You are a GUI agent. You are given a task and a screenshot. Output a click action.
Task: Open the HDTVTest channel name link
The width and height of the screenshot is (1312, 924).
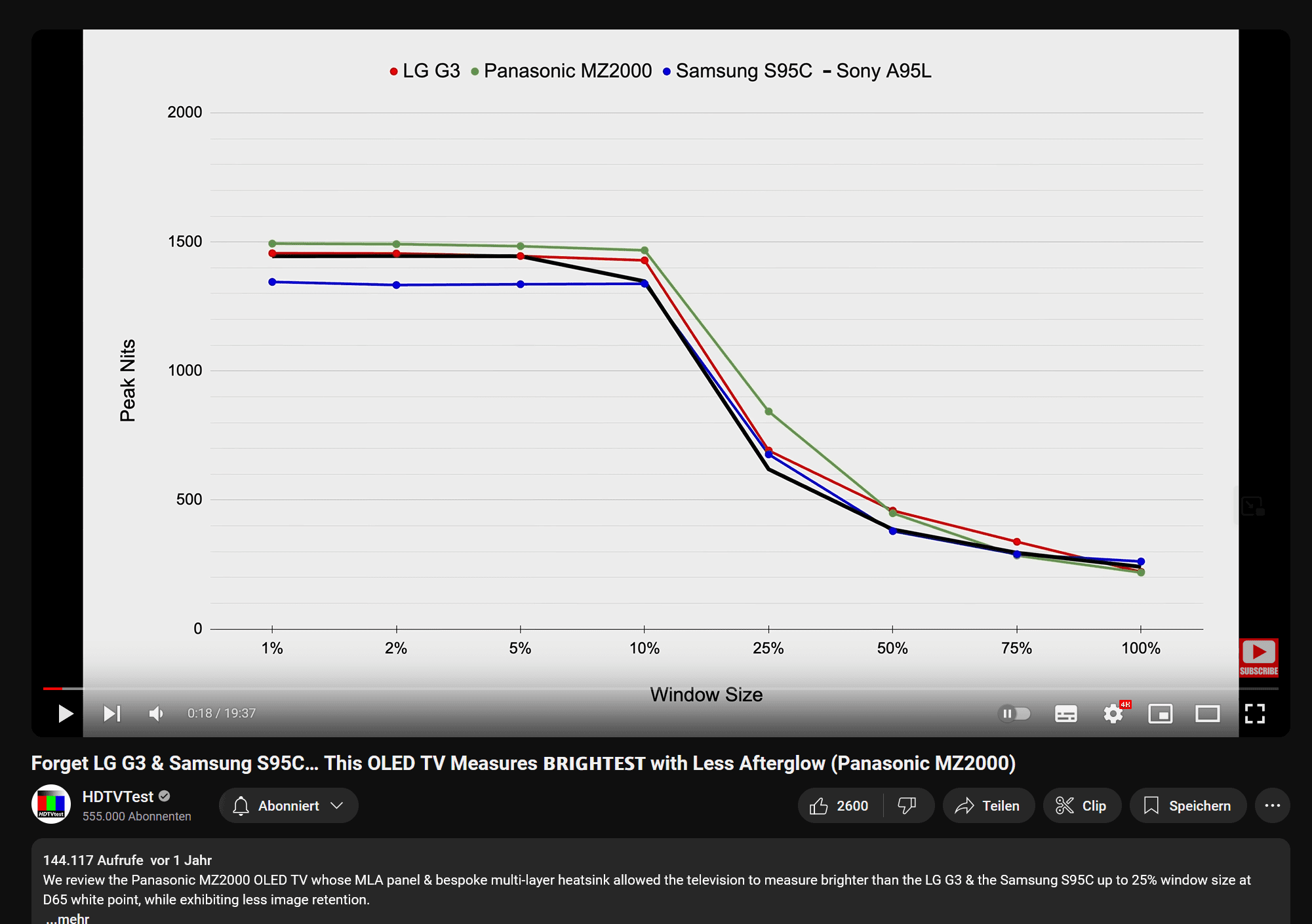[x=118, y=796]
